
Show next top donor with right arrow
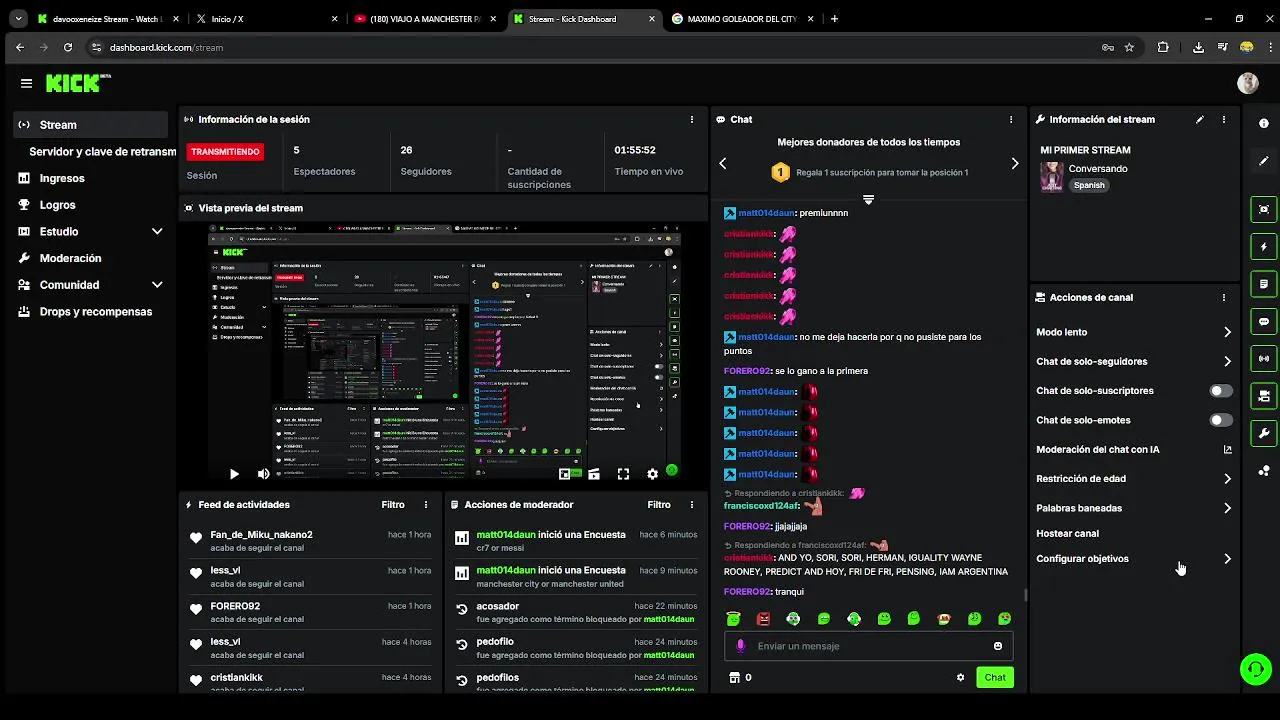point(1015,163)
